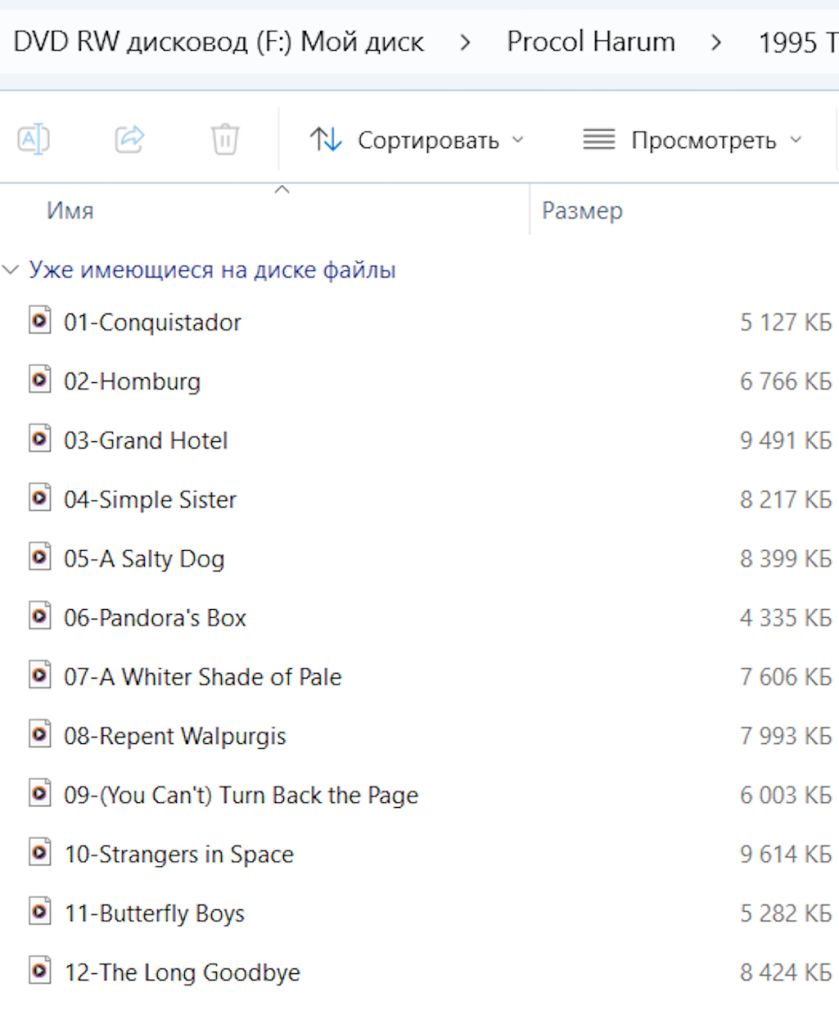The height and width of the screenshot is (1024, 839).
Task: Click the media file icon for 10-Strangers in Space
Action: click(x=40, y=853)
